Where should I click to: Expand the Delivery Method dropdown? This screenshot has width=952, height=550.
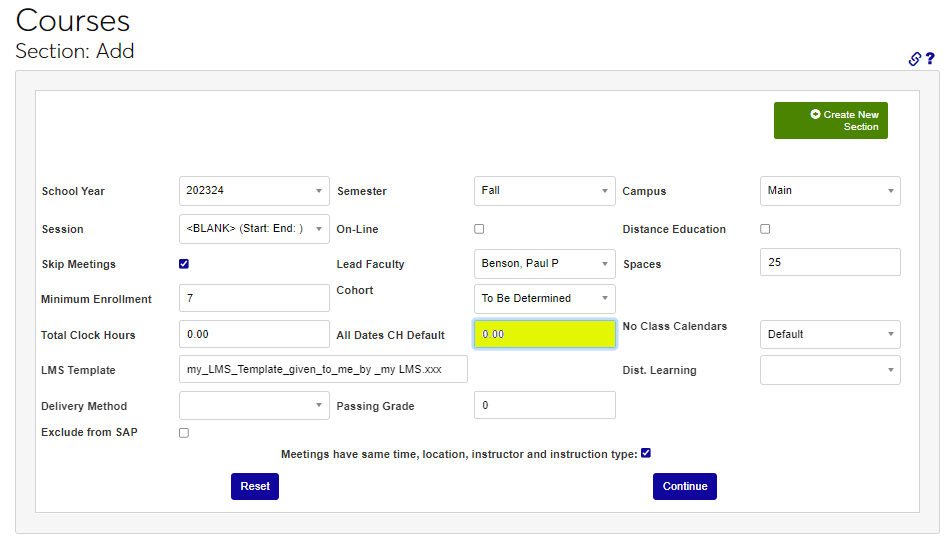(x=254, y=405)
